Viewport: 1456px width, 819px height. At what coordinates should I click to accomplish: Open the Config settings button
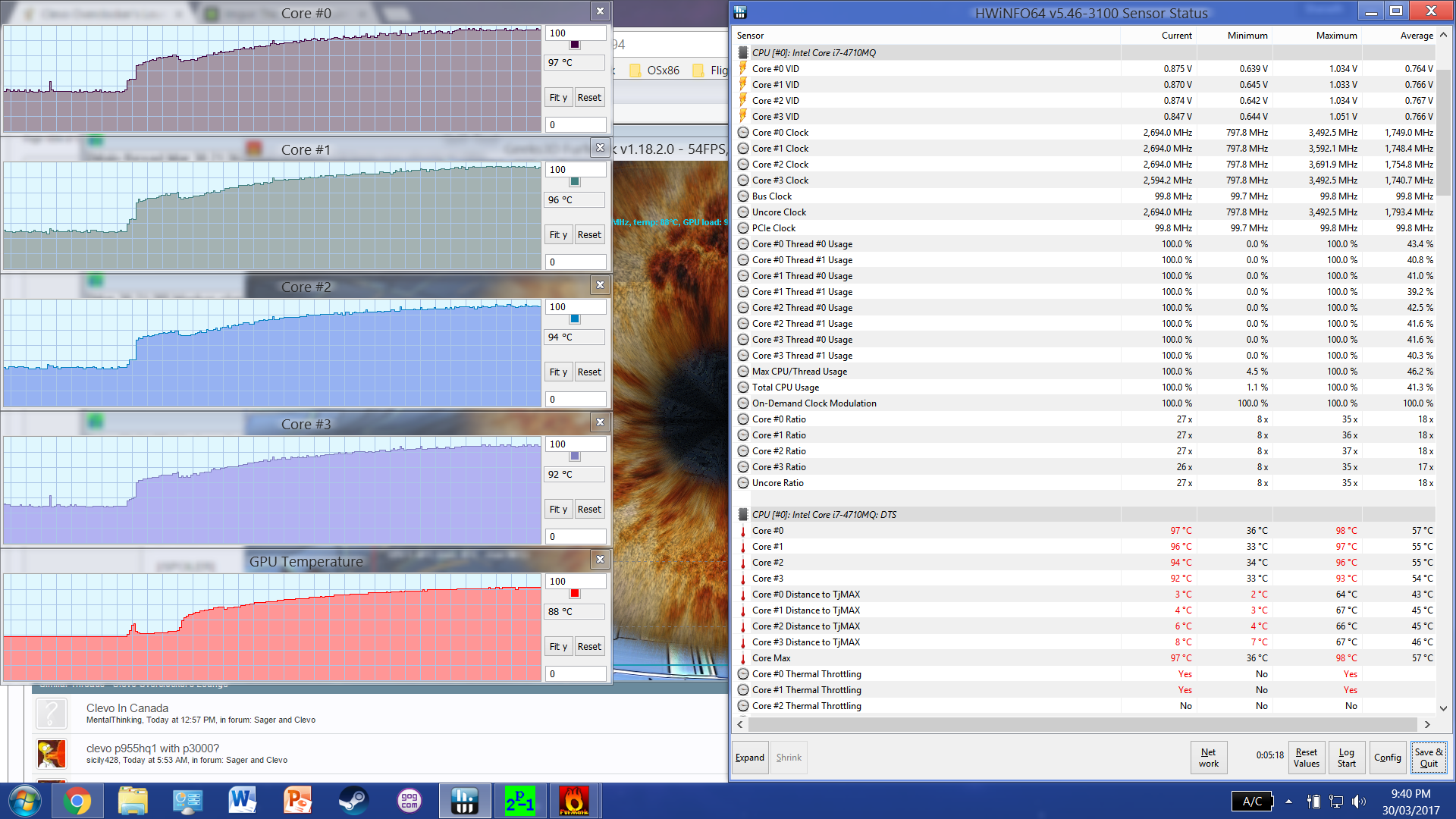click(1387, 758)
